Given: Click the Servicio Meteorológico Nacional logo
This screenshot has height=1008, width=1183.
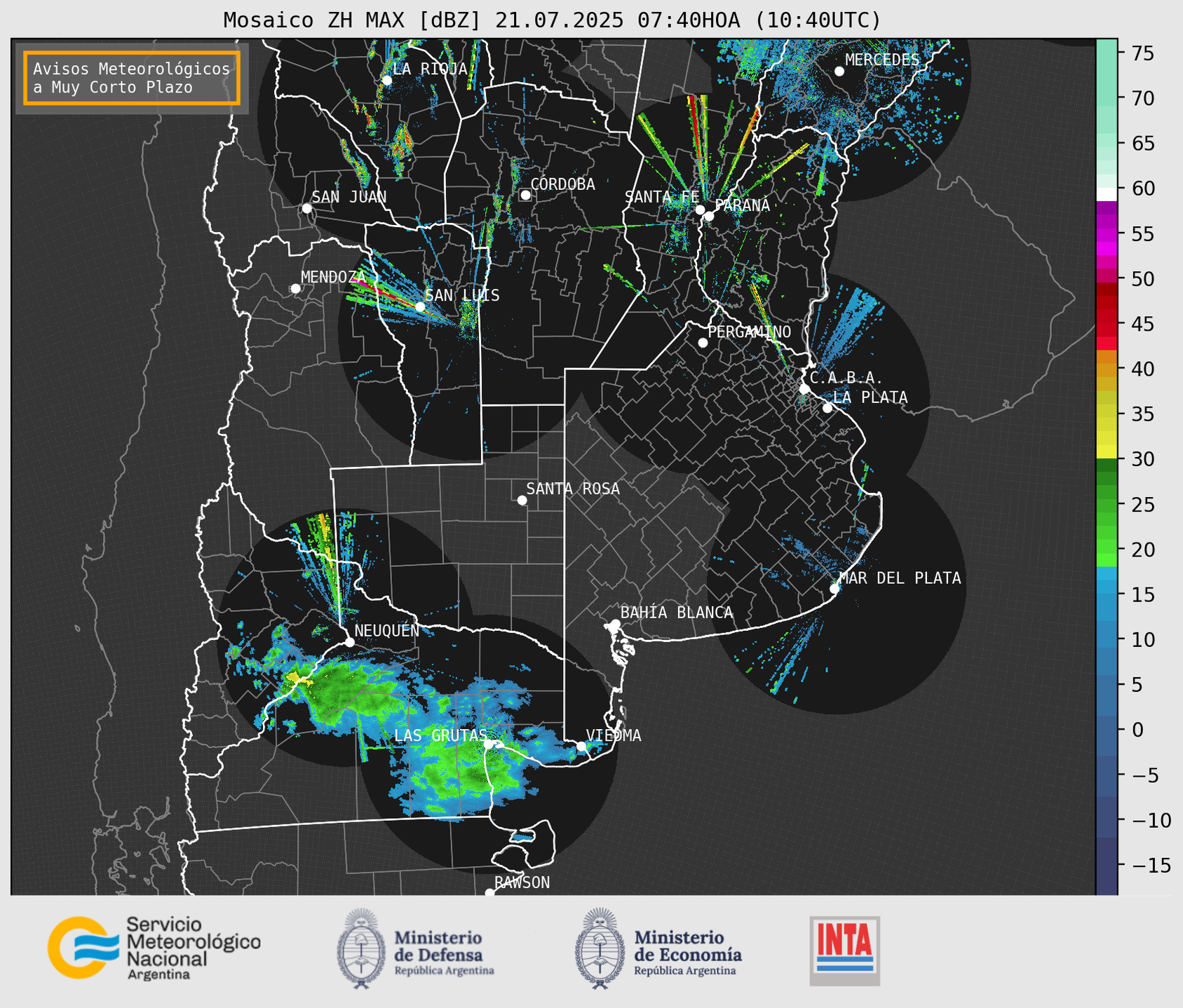Looking at the screenshot, I should 154,948.
